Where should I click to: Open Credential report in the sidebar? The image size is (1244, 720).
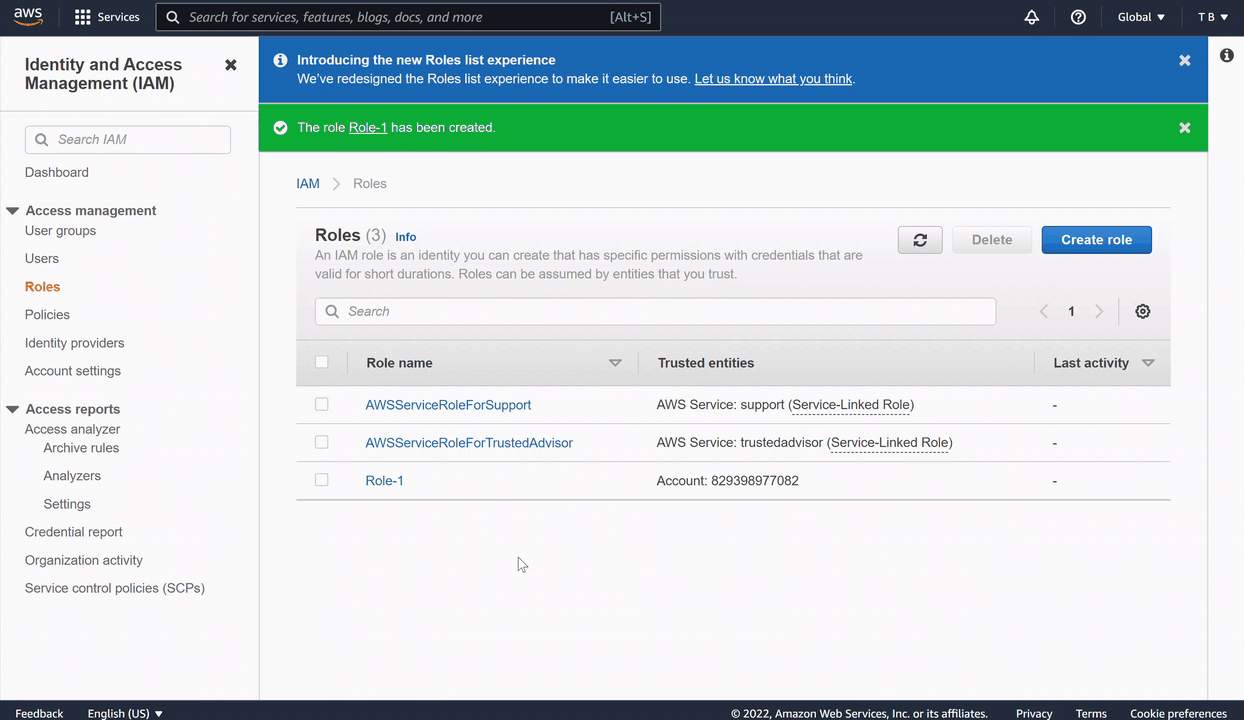point(74,532)
